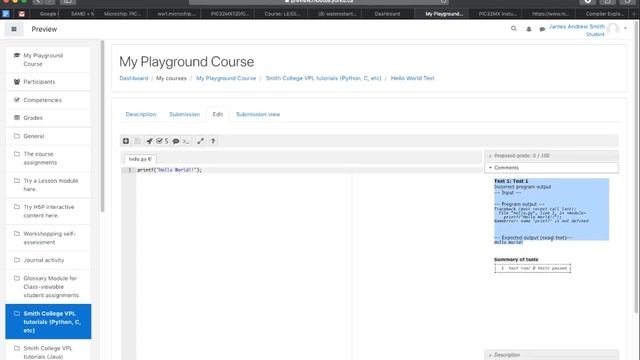Switch to the SAMD browser tab
Screen dimensions: 640x360
[82, 14]
